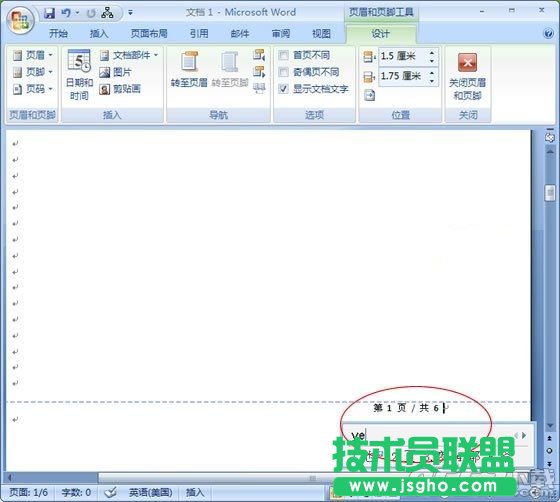
Task: Click the next page browse button
Action: [x=550, y=463]
